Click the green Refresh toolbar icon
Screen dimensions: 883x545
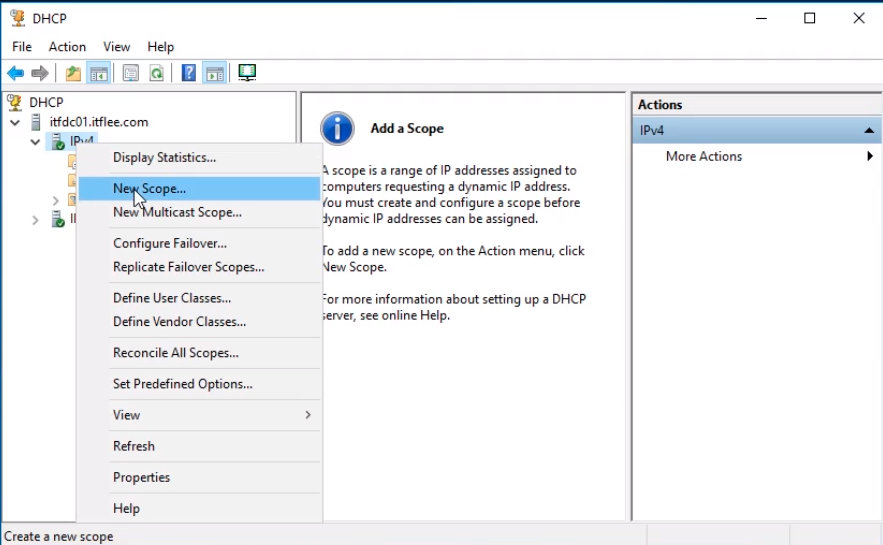(x=156, y=73)
